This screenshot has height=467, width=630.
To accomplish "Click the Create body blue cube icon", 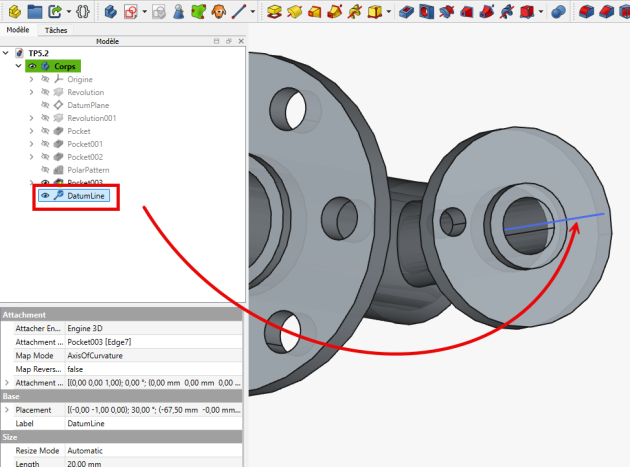I will click(x=110, y=12).
